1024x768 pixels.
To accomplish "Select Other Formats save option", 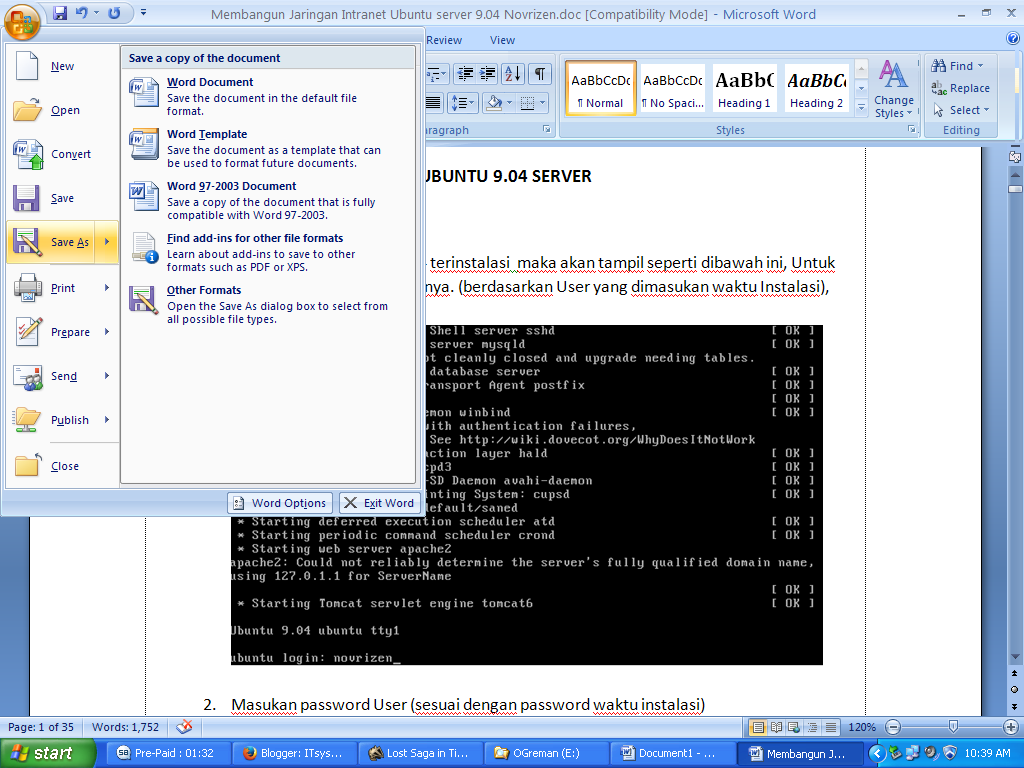I will pos(268,304).
